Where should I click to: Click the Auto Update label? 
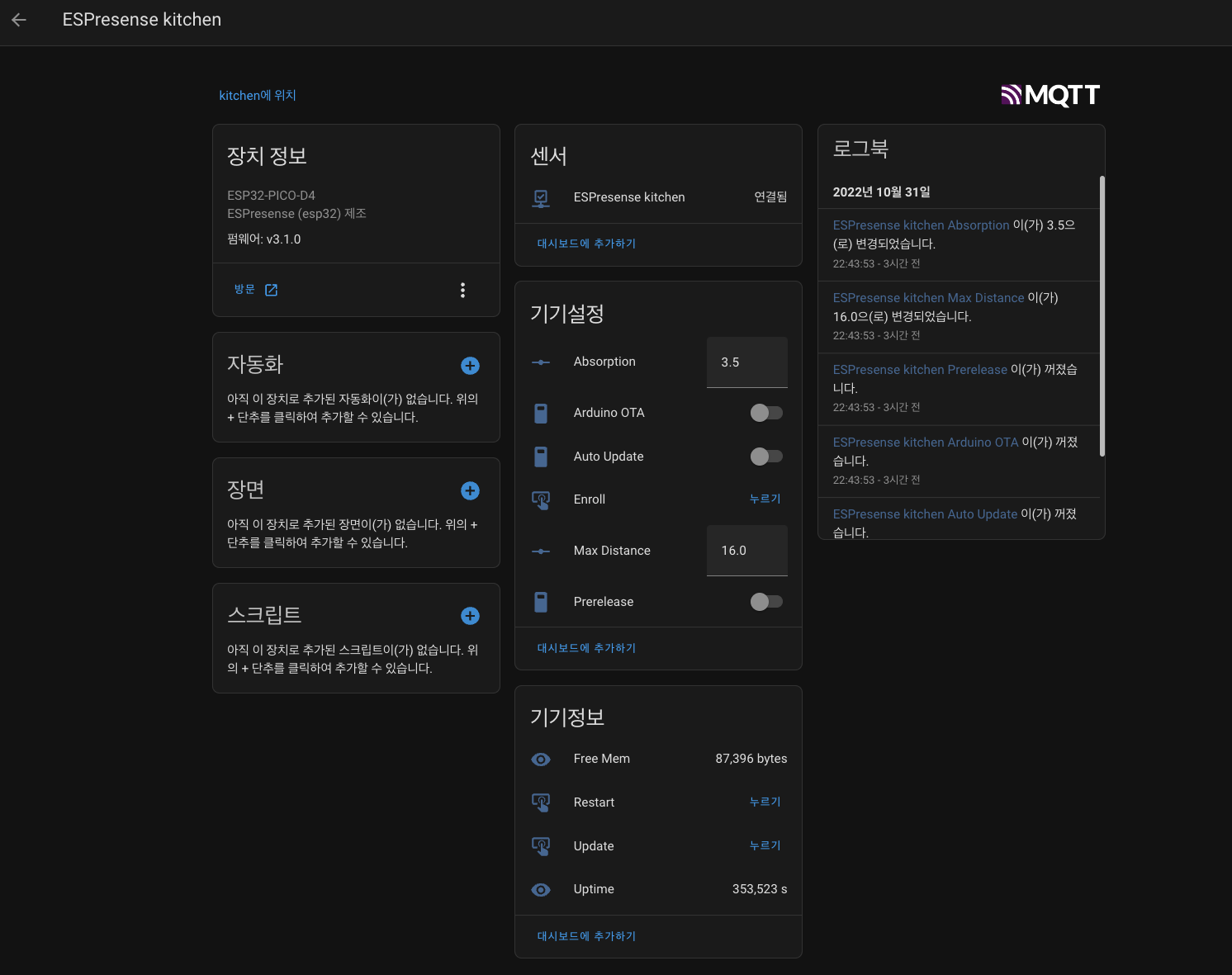(x=609, y=457)
